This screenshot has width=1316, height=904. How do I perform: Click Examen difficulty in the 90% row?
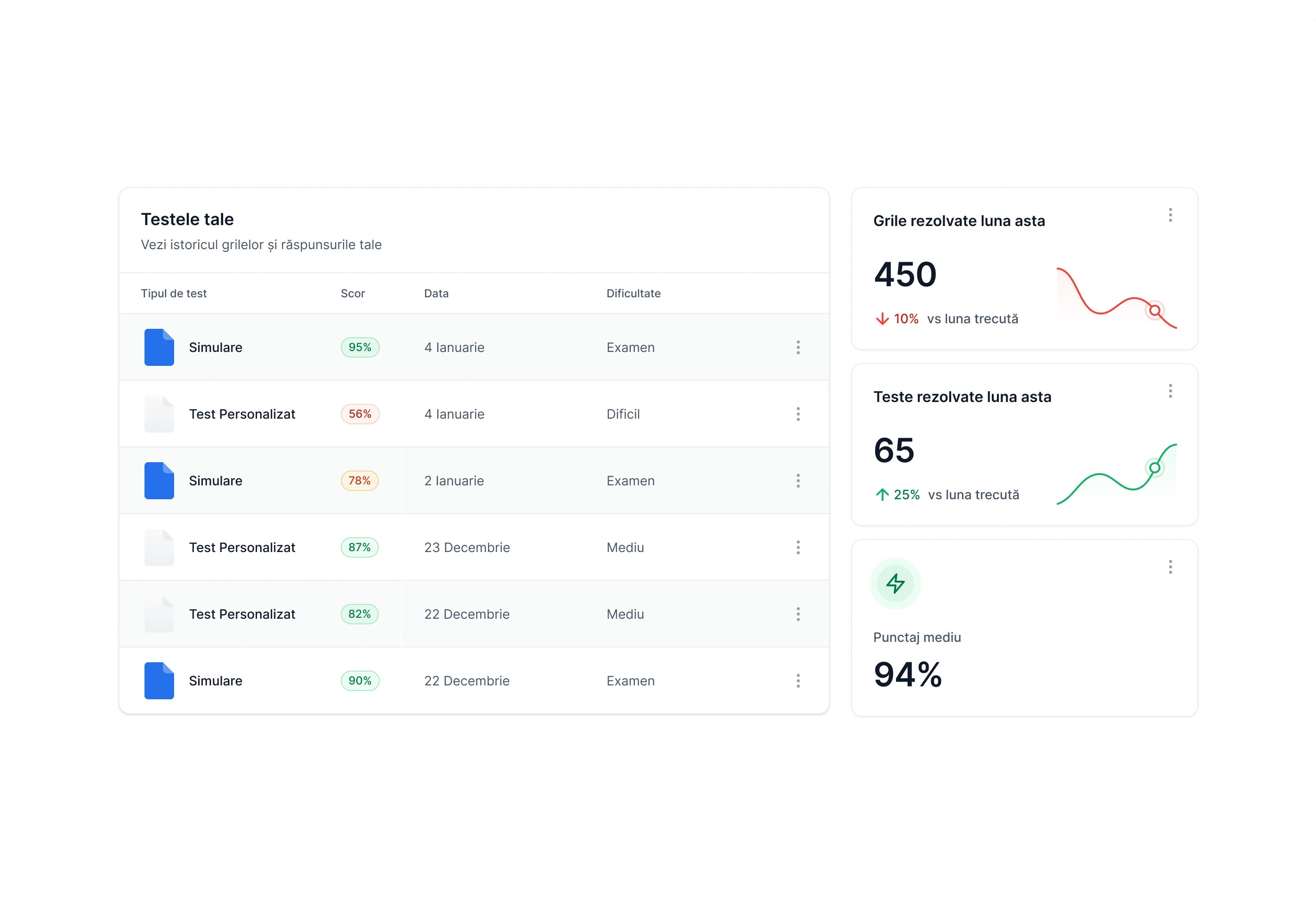point(630,681)
